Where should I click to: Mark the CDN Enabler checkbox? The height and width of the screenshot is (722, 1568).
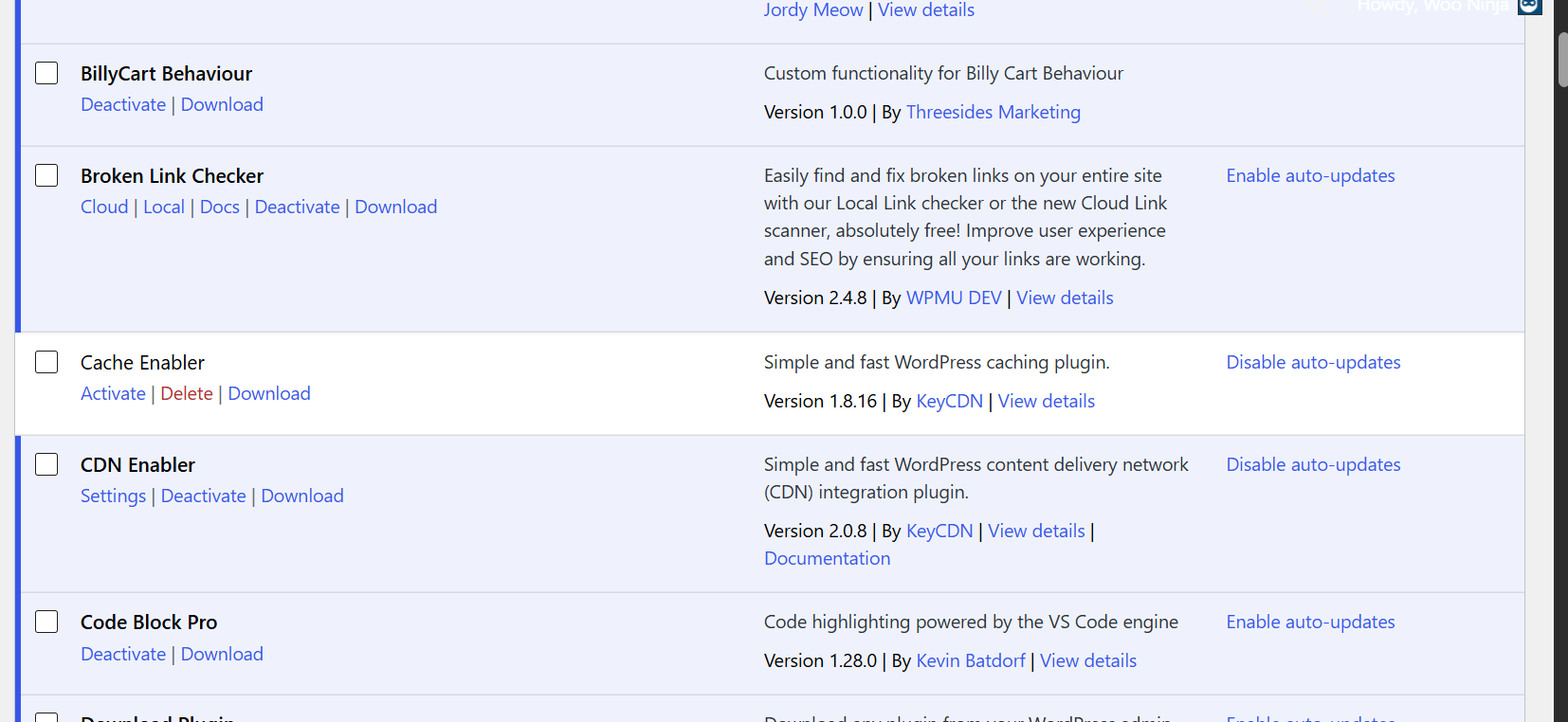[x=46, y=464]
